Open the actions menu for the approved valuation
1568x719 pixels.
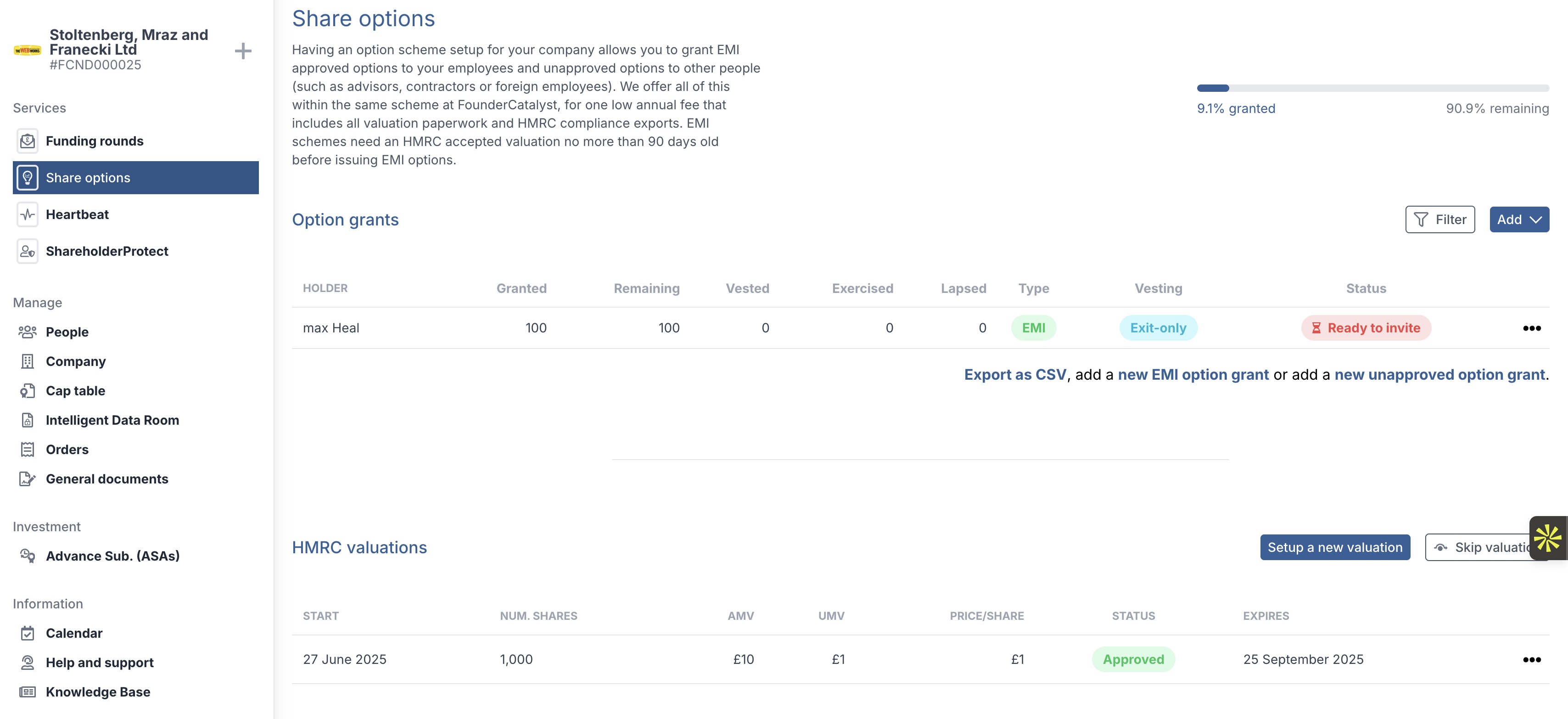(x=1532, y=659)
